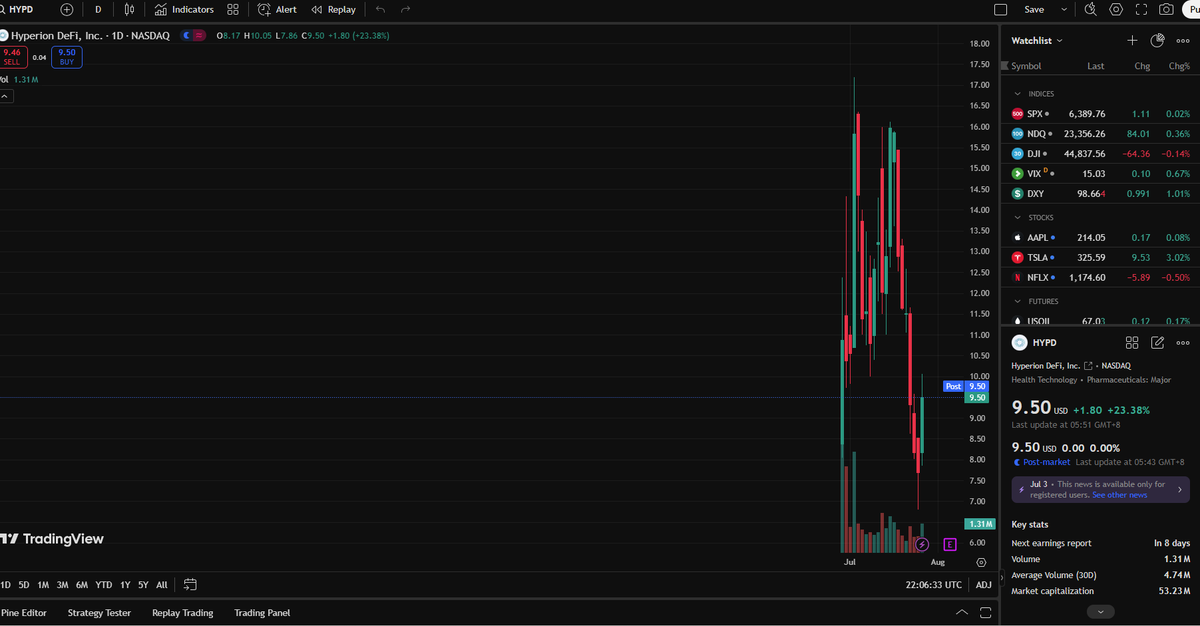
Task: Open the Pine Editor tab
Action: tap(24, 613)
